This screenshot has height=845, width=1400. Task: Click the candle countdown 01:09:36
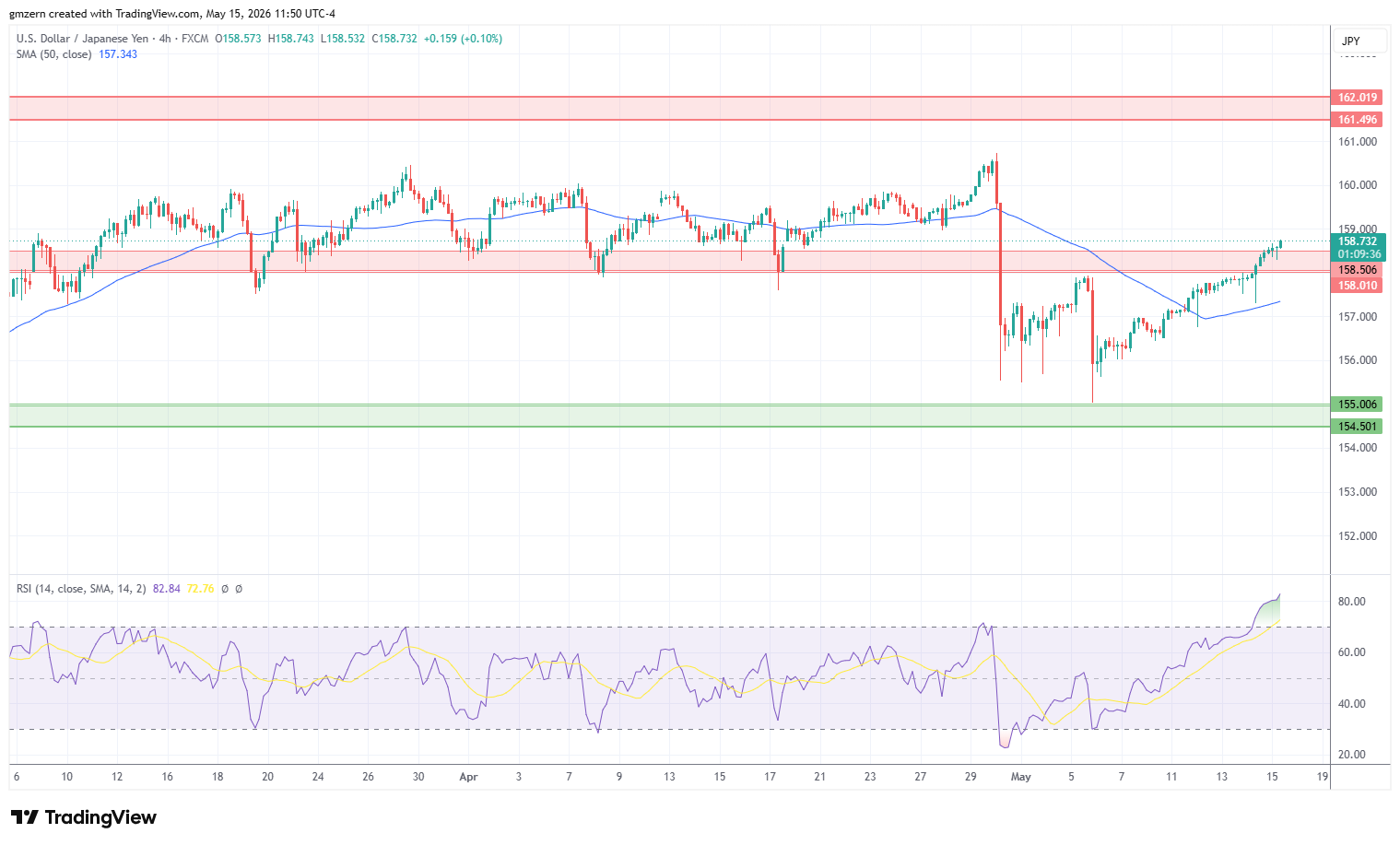point(1359,254)
